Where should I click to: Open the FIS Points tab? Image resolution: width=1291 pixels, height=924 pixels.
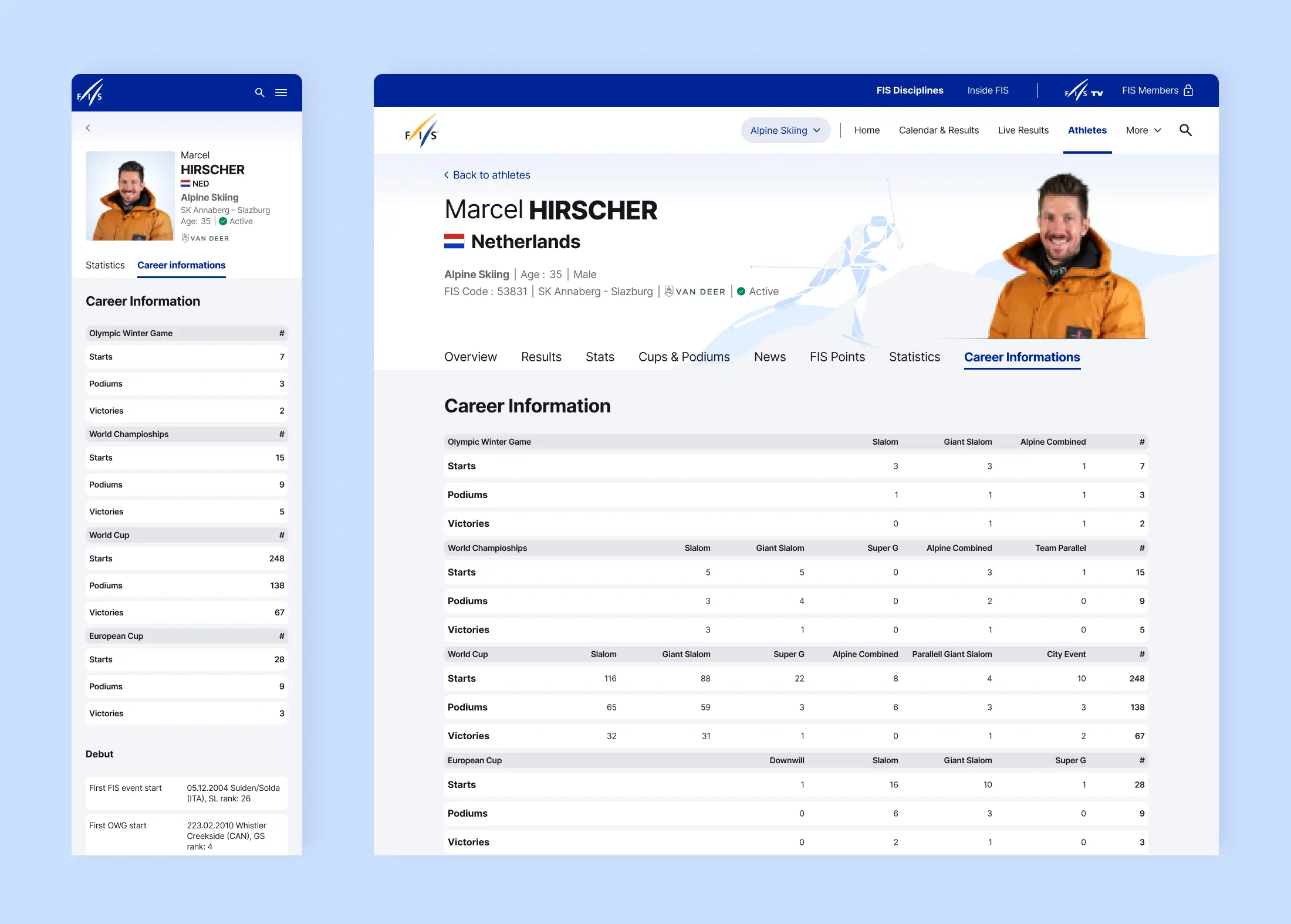click(837, 357)
